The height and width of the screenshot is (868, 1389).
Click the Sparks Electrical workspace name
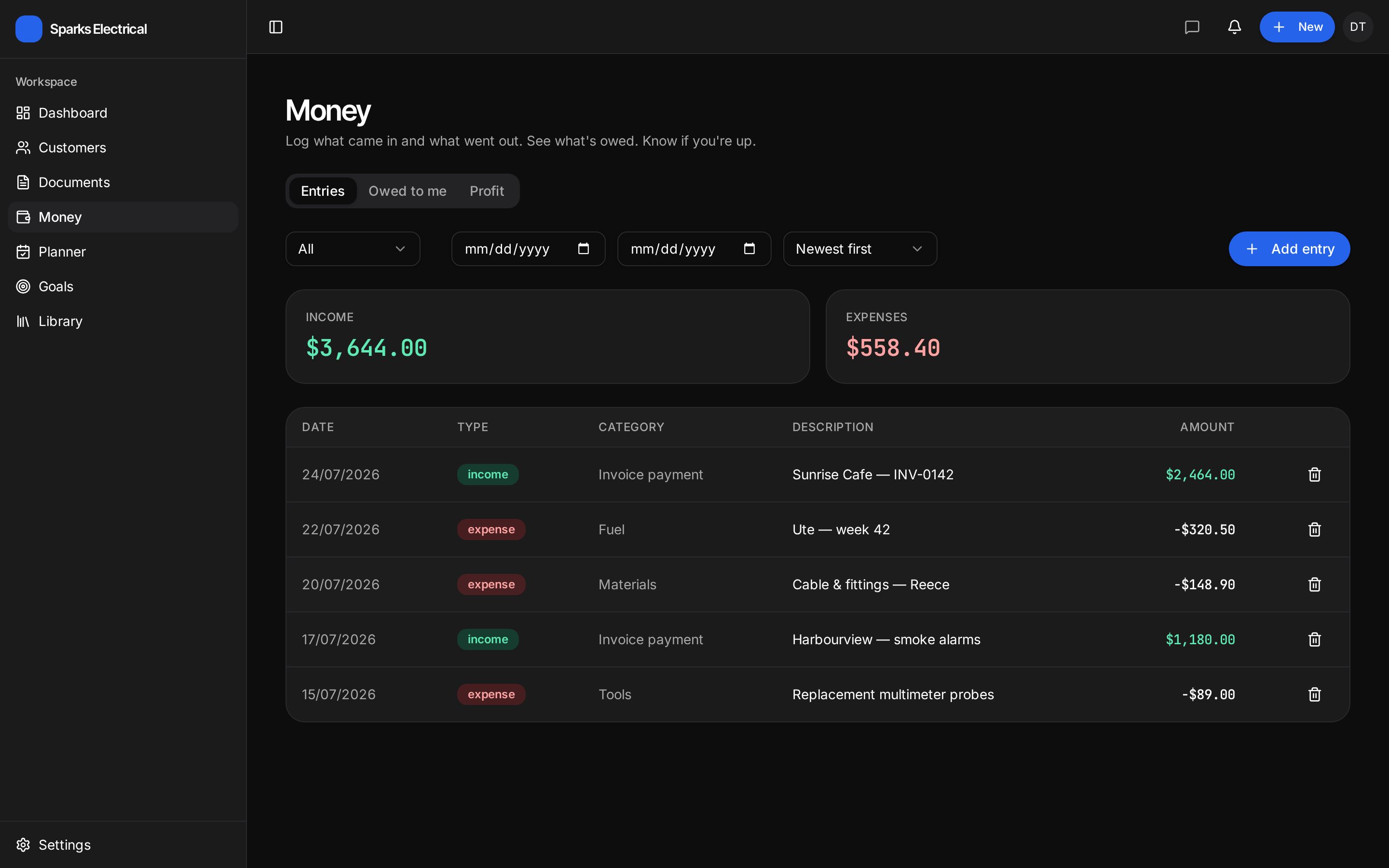pos(98,29)
